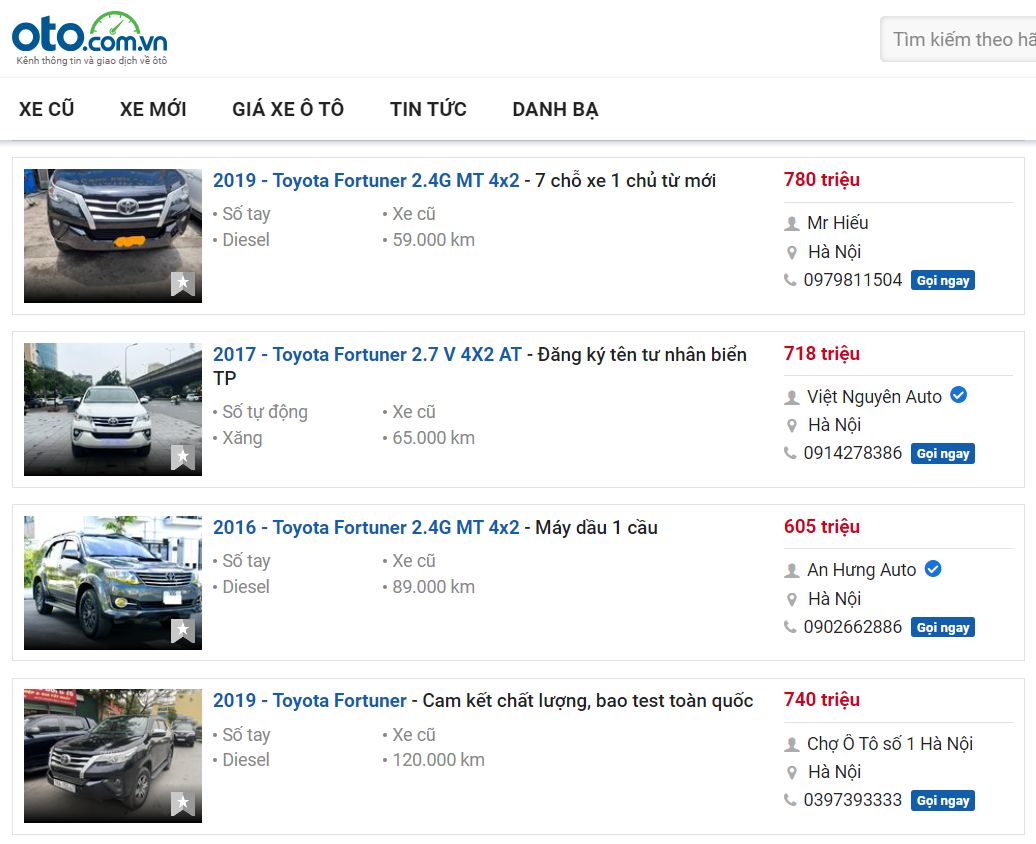
Task: View thumbnail of white 718 triệu Fortuner
Action: point(113,409)
